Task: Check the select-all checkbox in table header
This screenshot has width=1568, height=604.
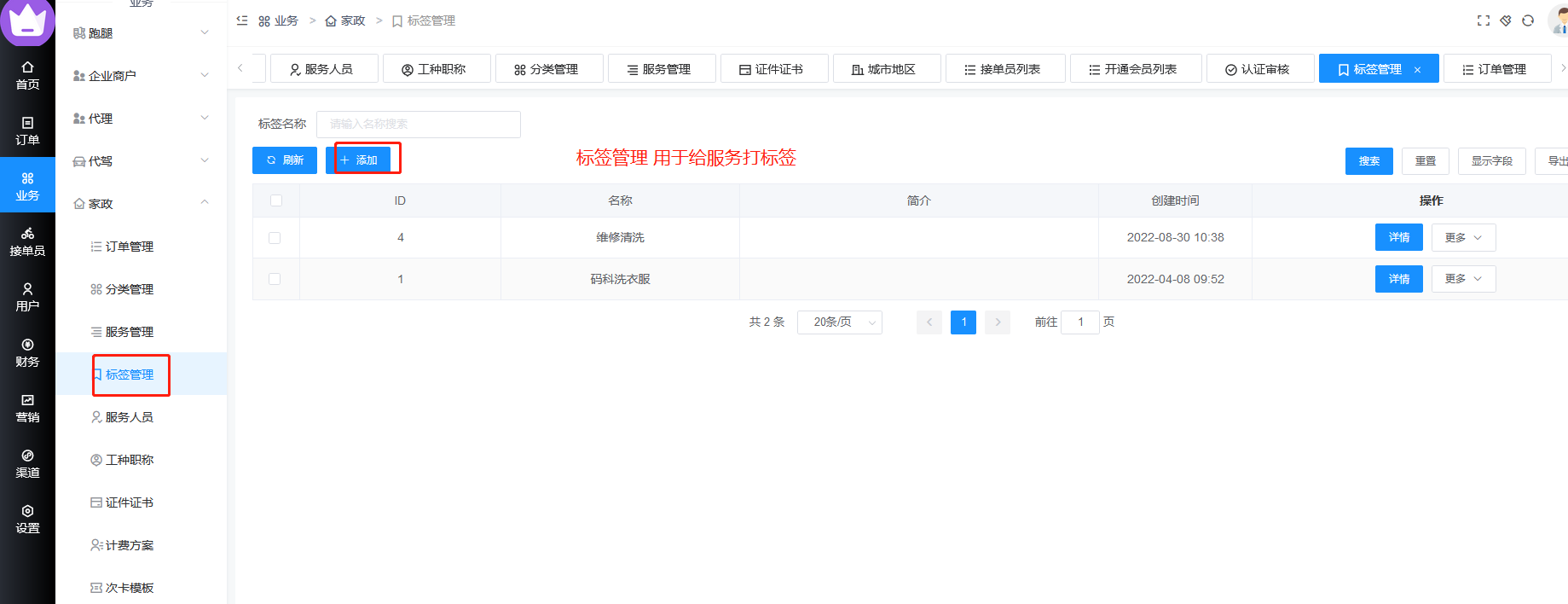Action: point(275,200)
